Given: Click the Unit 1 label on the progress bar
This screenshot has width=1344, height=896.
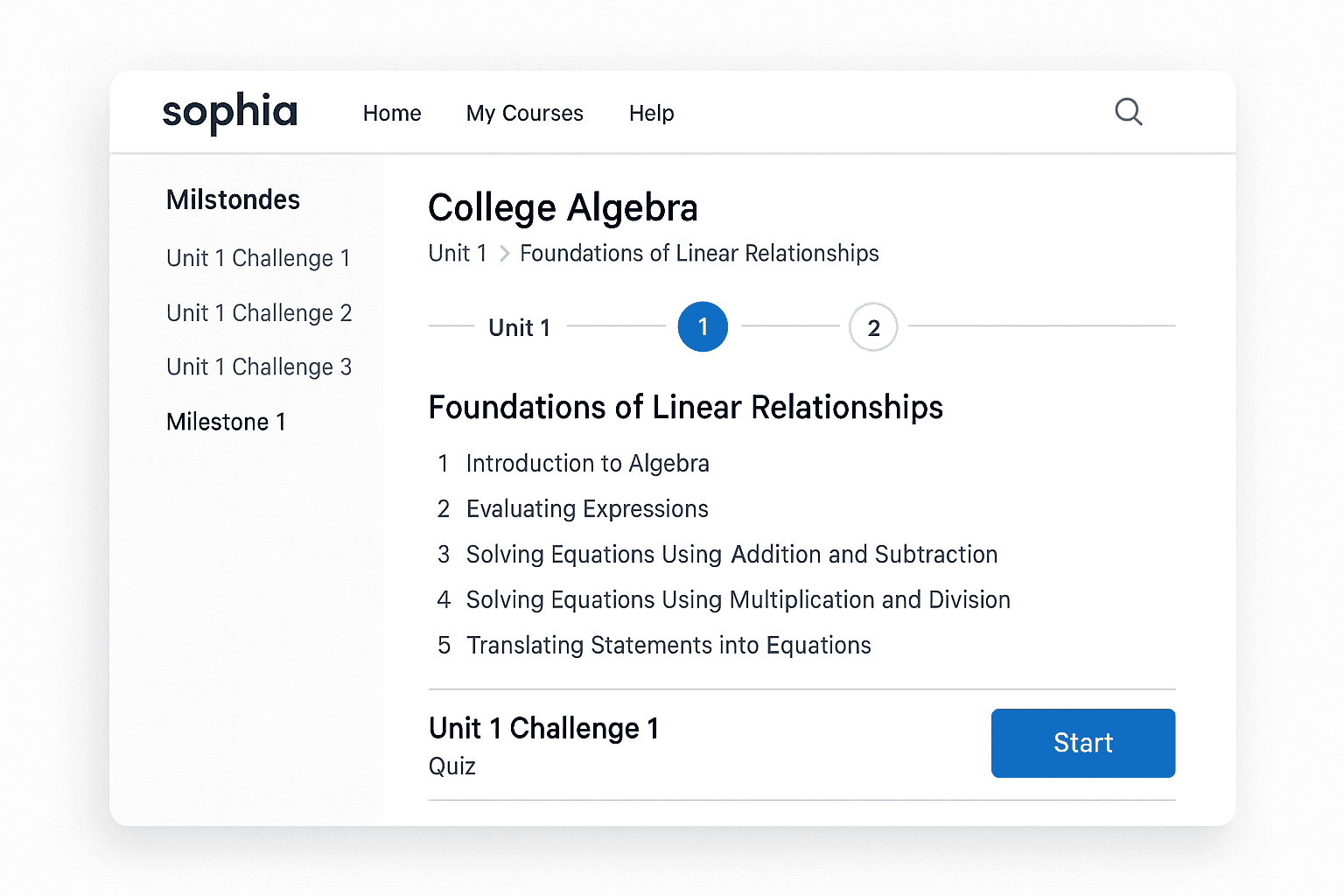Looking at the screenshot, I should 519,327.
